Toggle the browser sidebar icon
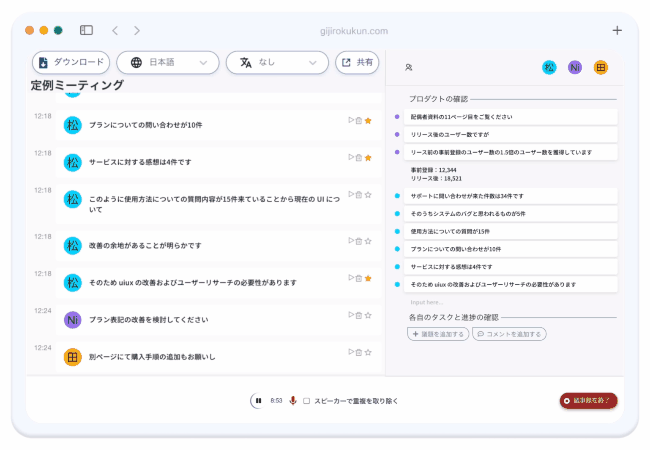The height and width of the screenshot is (450, 650). 87,31
